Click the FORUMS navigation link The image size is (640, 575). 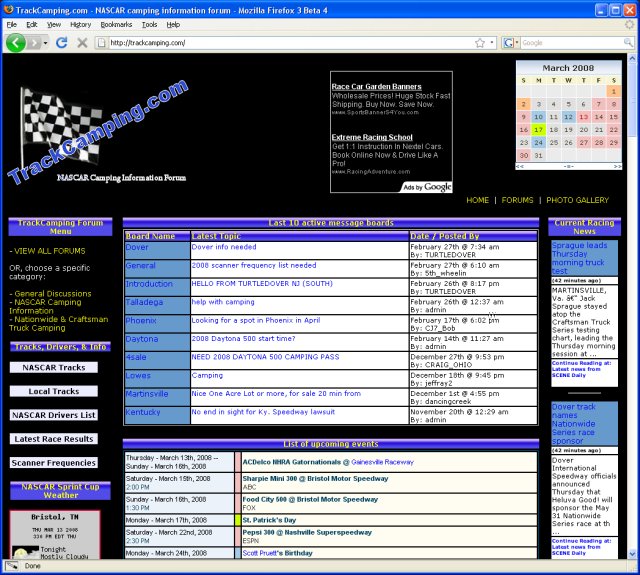(x=517, y=200)
